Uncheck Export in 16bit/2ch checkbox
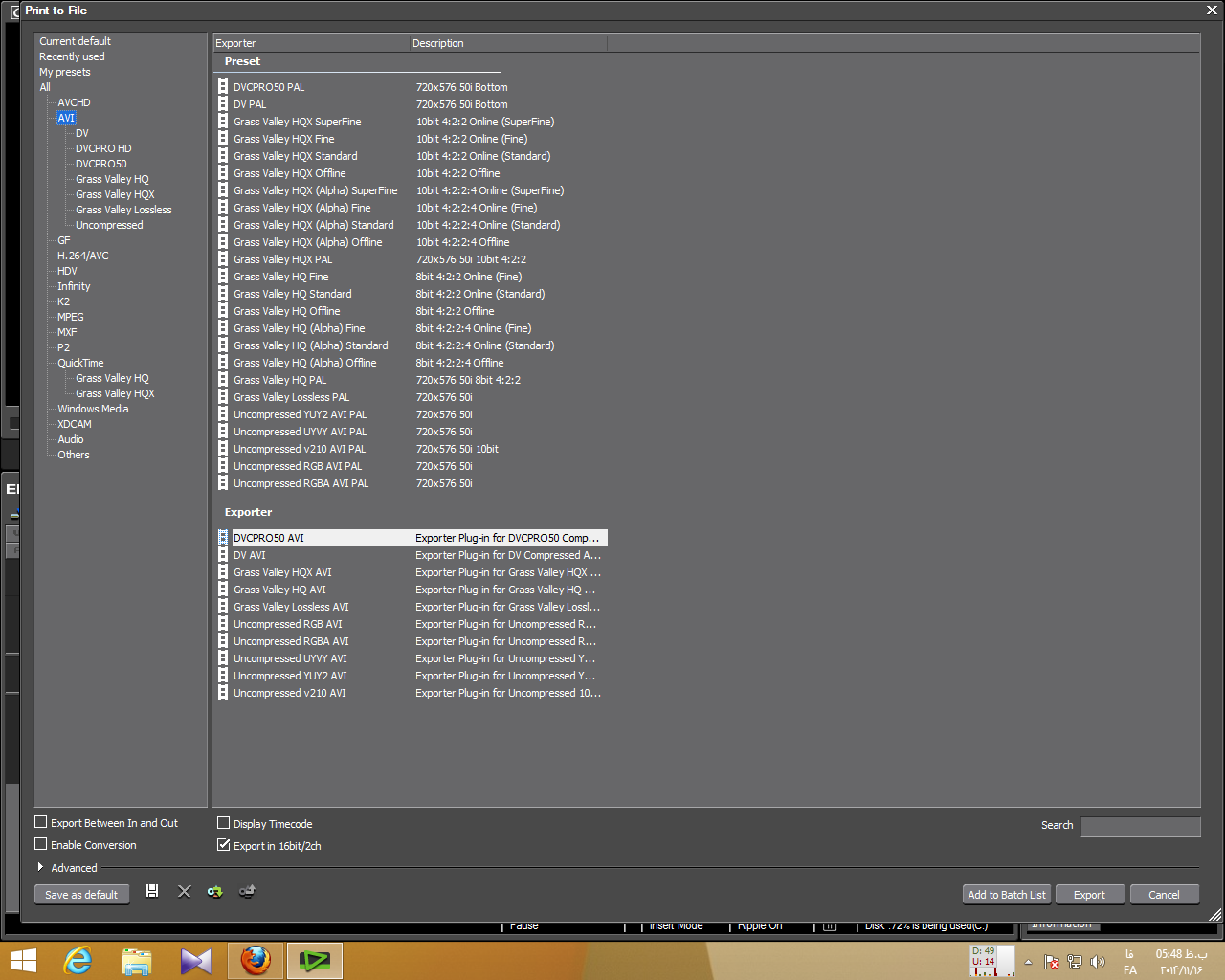 (224, 845)
